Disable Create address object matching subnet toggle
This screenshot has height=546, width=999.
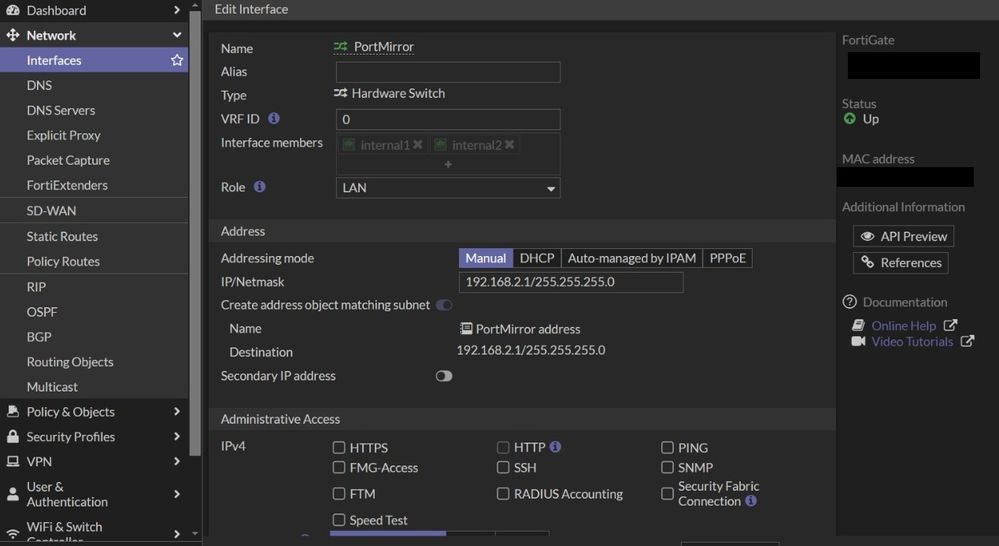click(x=444, y=305)
